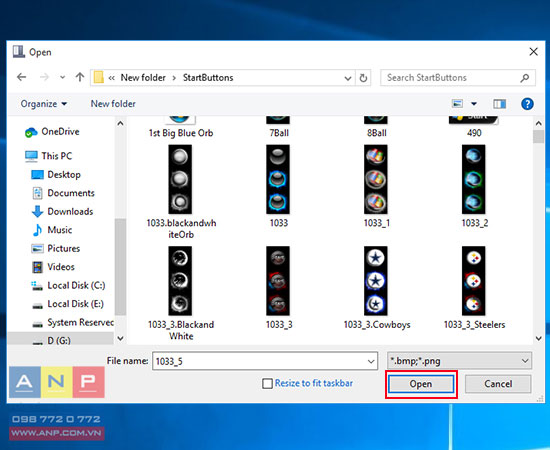This screenshot has width=550, height=450.
Task: Change the view via the view icon
Action: pyautogui.click(x=457, y=104)
